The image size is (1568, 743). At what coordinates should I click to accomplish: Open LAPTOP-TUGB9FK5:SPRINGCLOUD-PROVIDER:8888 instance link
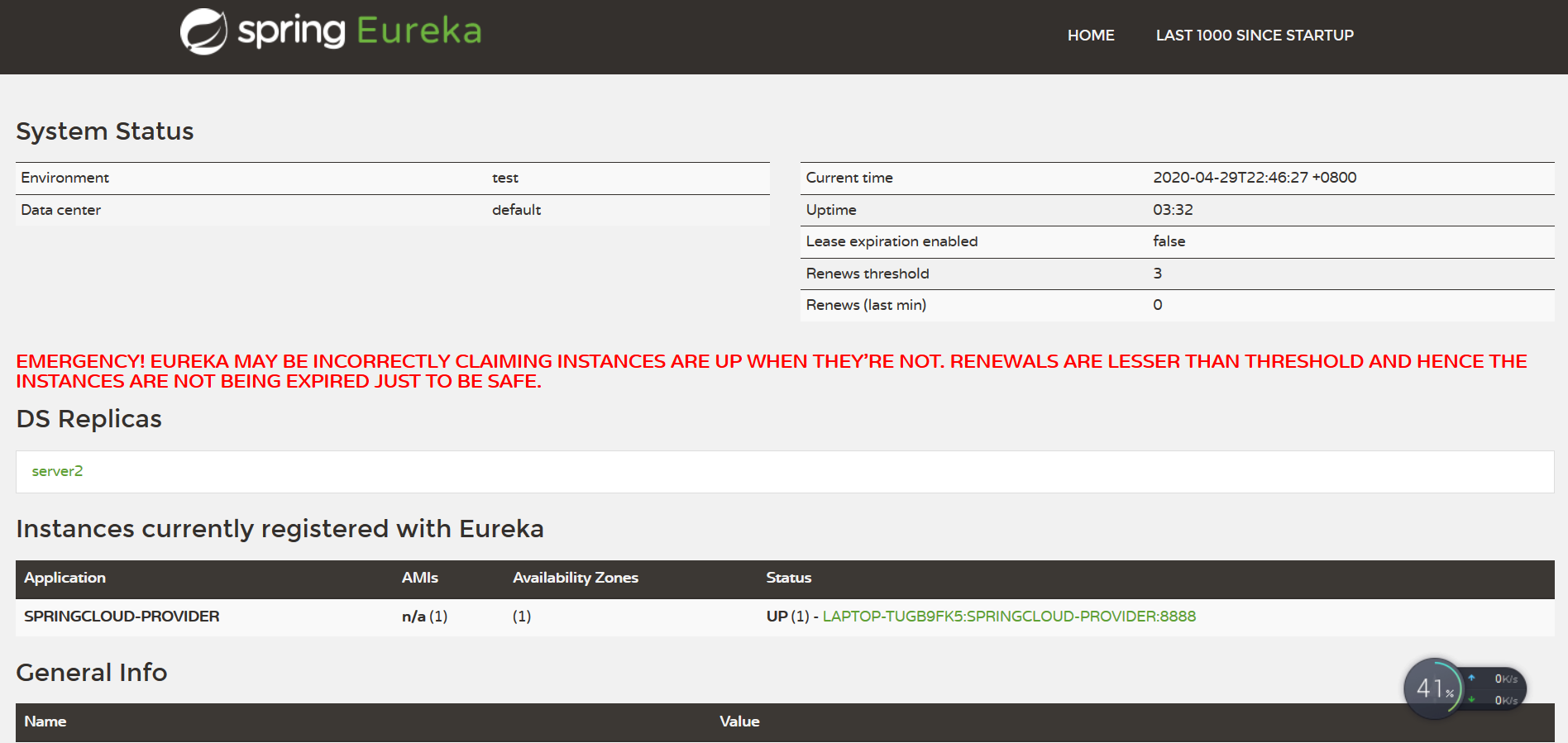click(1009, 617)
